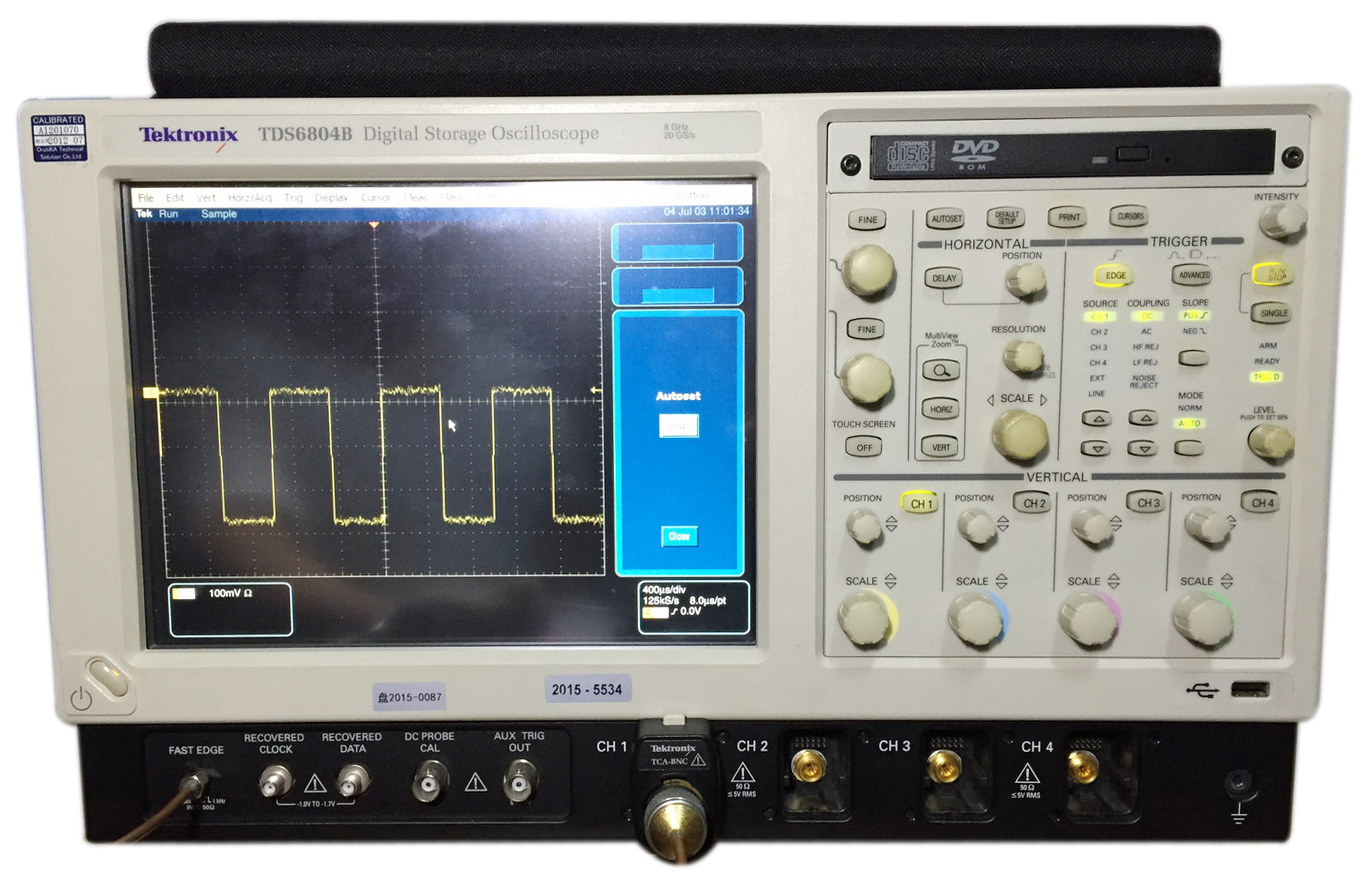Open the Vert menu
The image size is (1364, 877).
tap(206, 198)
